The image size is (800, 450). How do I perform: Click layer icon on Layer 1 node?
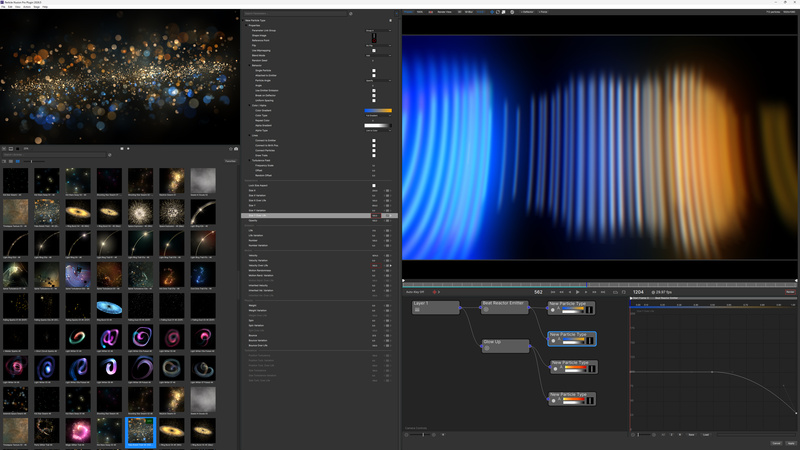click(x=417, y=309)
